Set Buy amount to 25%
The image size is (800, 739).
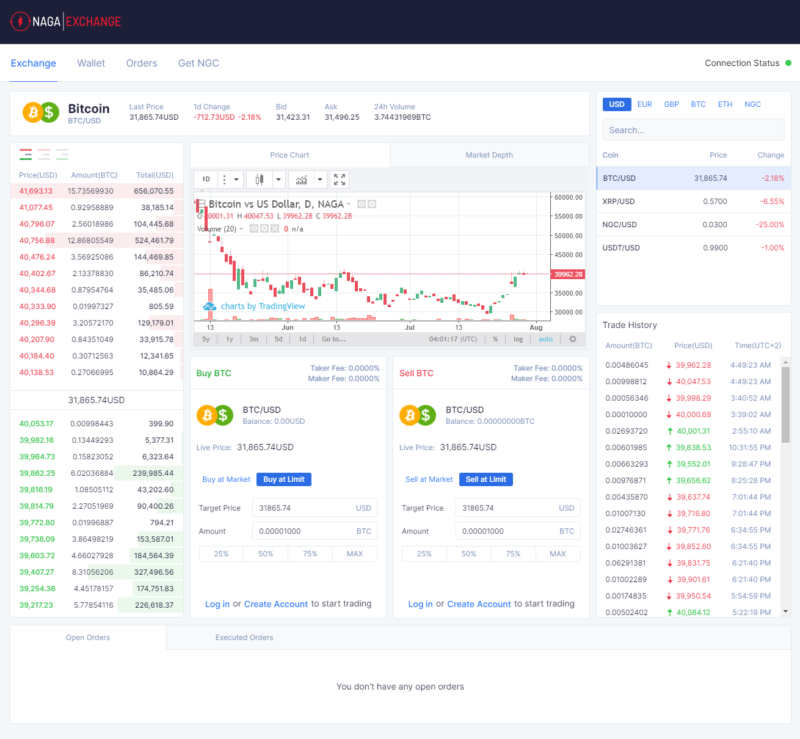pyautogui.click(x=221, y=554)
